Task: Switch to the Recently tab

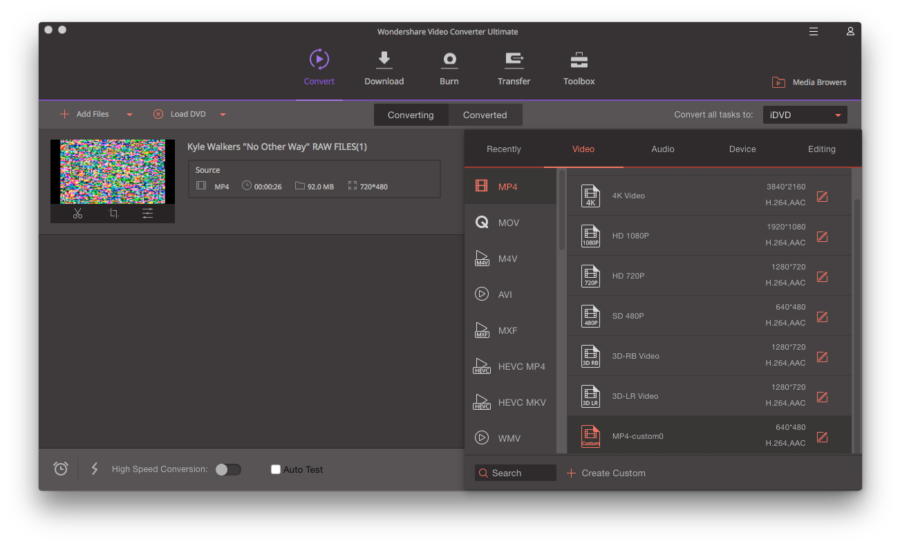Action: pyautogui.click(x=503, y=149)
